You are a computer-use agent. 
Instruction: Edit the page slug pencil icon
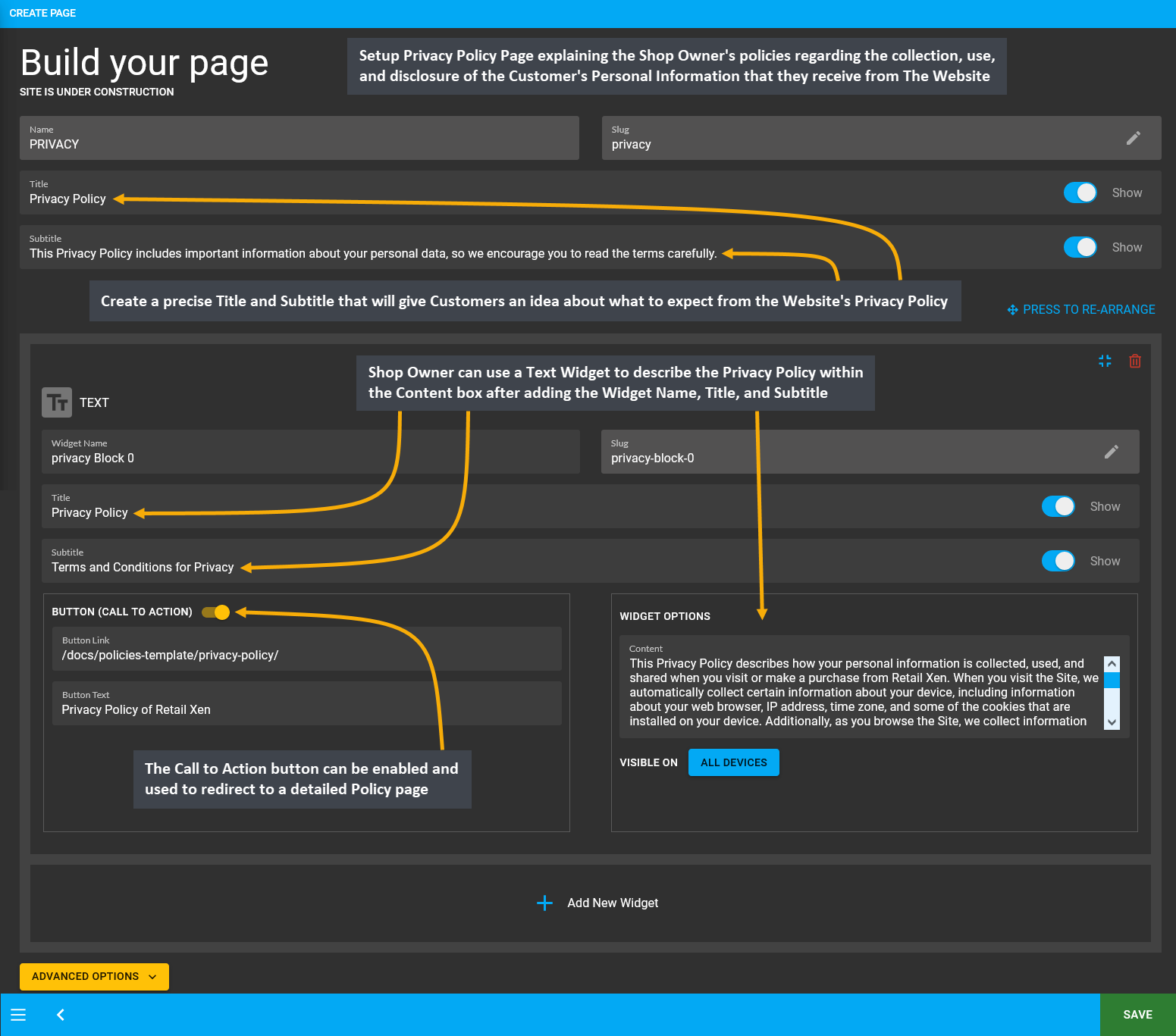coord(1133,138)
